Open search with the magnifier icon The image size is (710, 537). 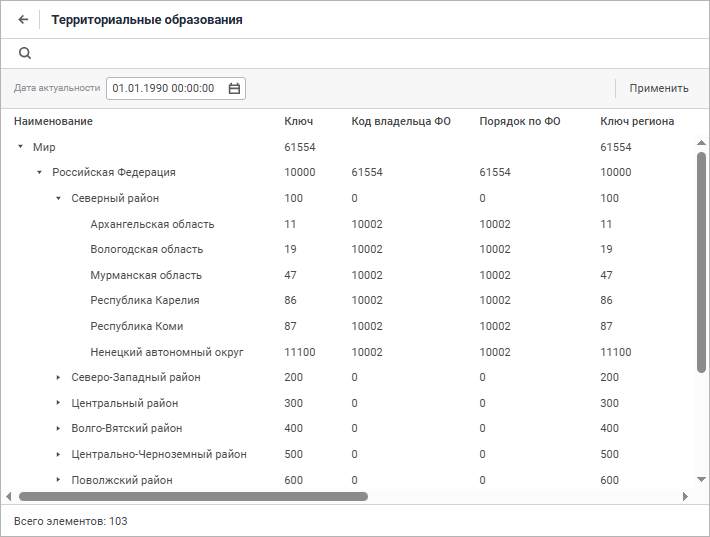click(25, 54)
